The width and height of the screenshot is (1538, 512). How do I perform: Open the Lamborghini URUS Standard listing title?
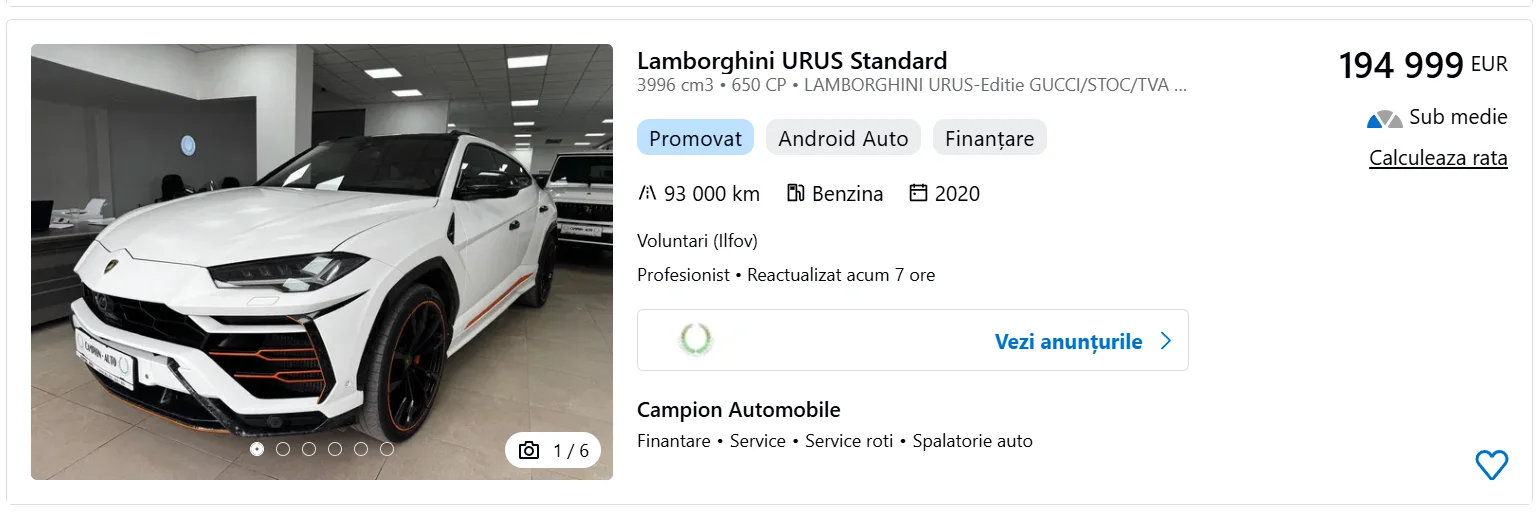coord(791,61)
